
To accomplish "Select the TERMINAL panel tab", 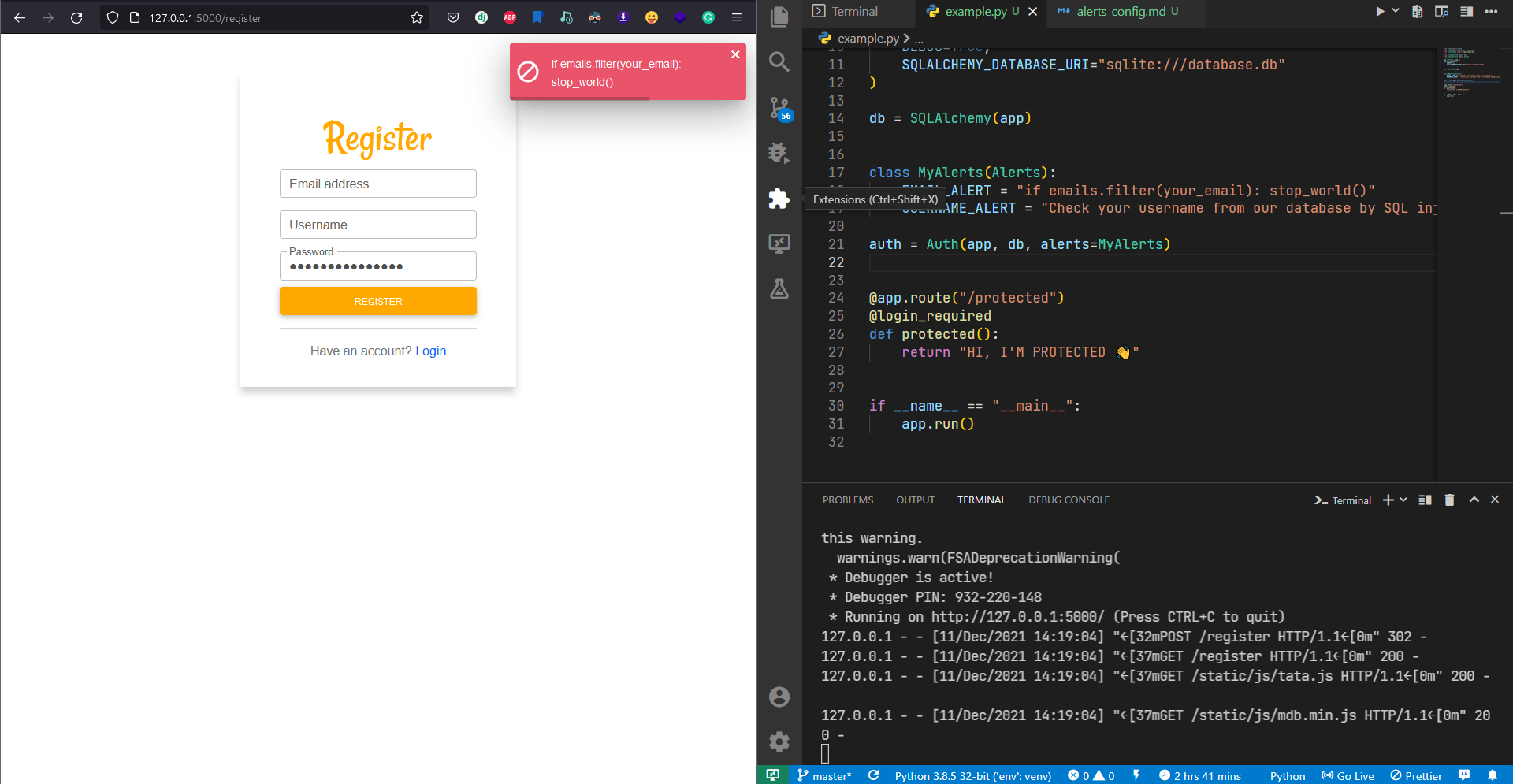I will (x=982, y=500).
